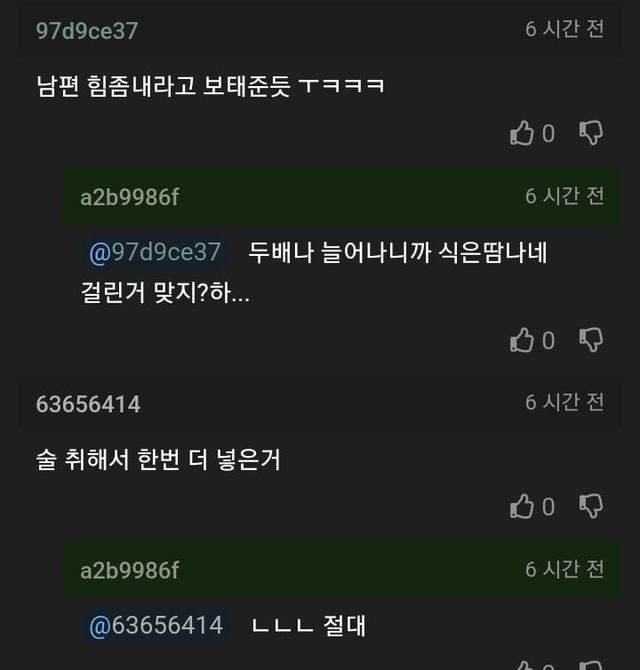This screenshot has height=670, width=640.
Task: Like the comment by 97d9ce37
Action: pos(522,133)
